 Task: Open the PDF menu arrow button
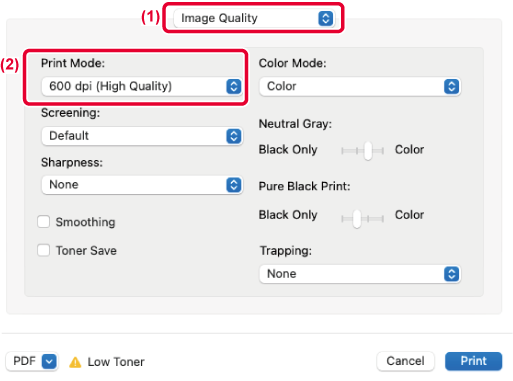[49, 361]
